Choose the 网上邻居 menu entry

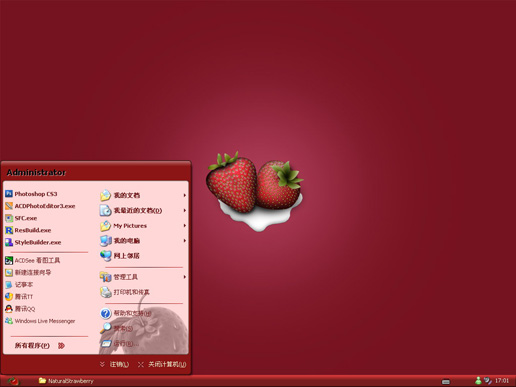pyautogui.click(x=143, y=256)
